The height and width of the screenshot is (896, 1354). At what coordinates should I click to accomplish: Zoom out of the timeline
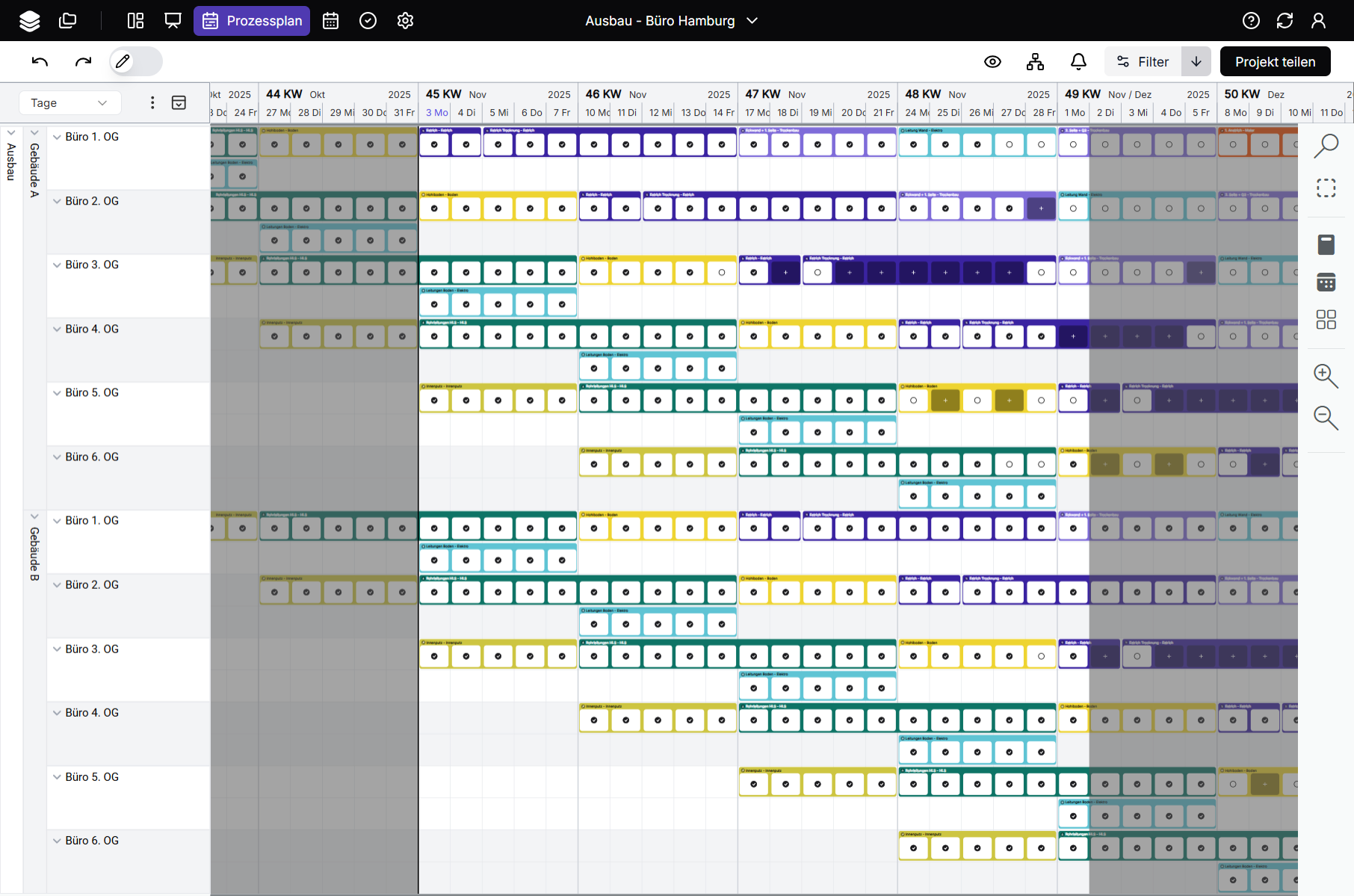pos(1326,418)
